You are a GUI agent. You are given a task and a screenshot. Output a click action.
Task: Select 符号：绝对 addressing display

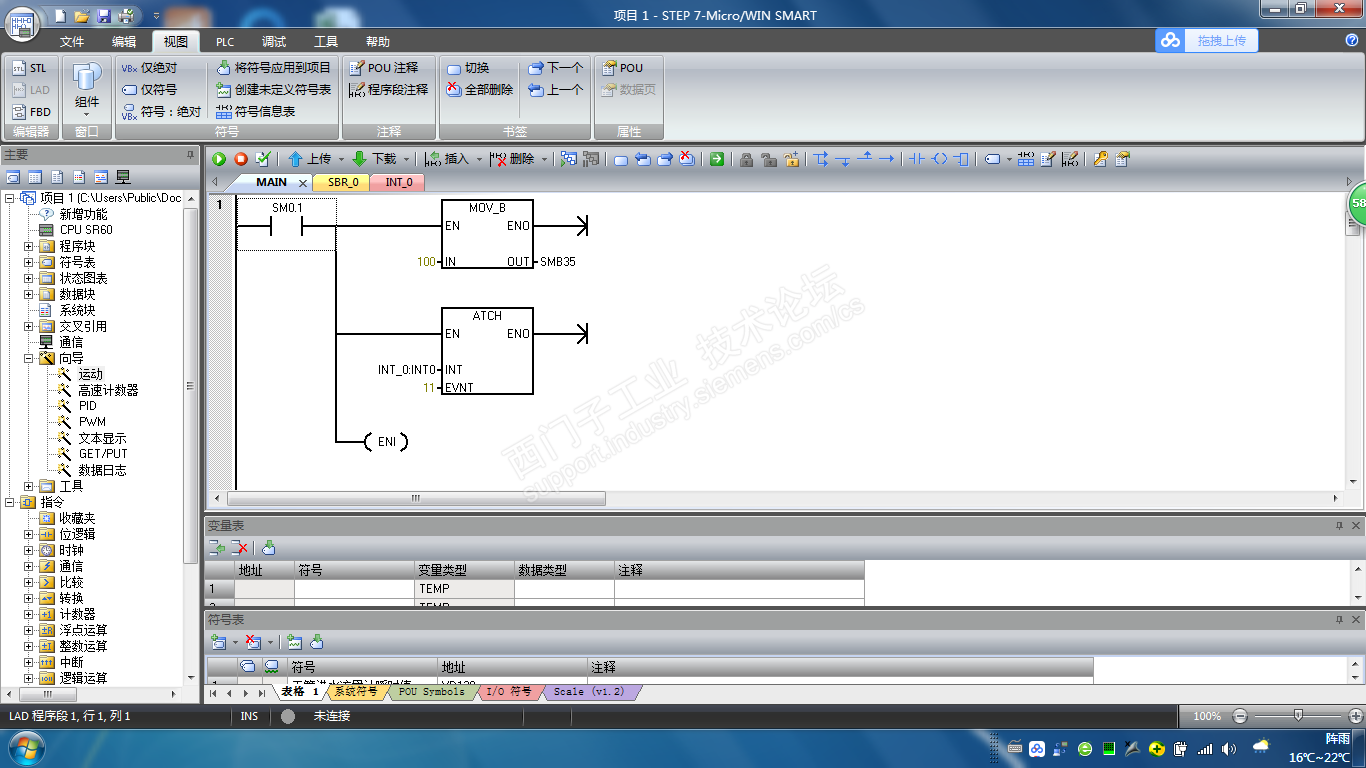[x=160, y=112]
